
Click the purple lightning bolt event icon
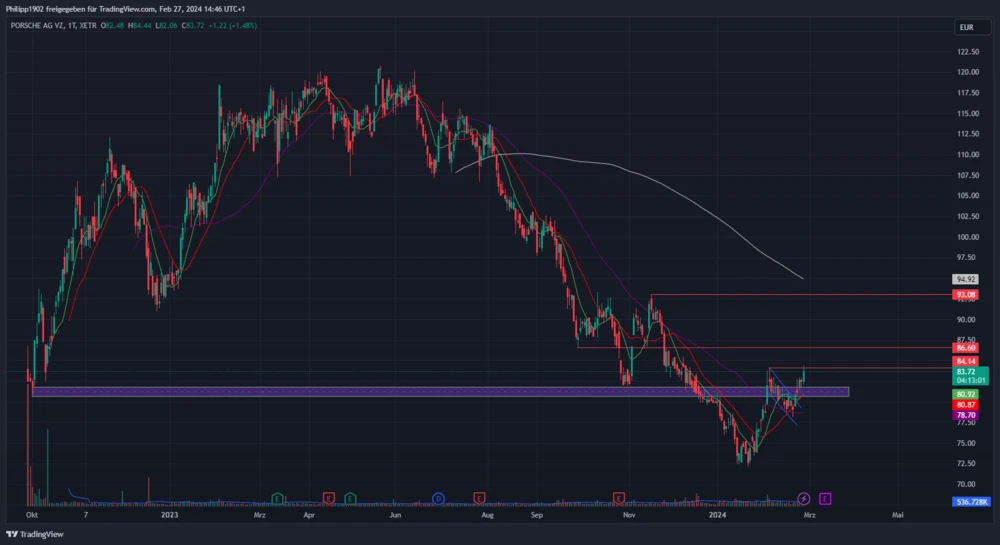(x=804, y=498)
